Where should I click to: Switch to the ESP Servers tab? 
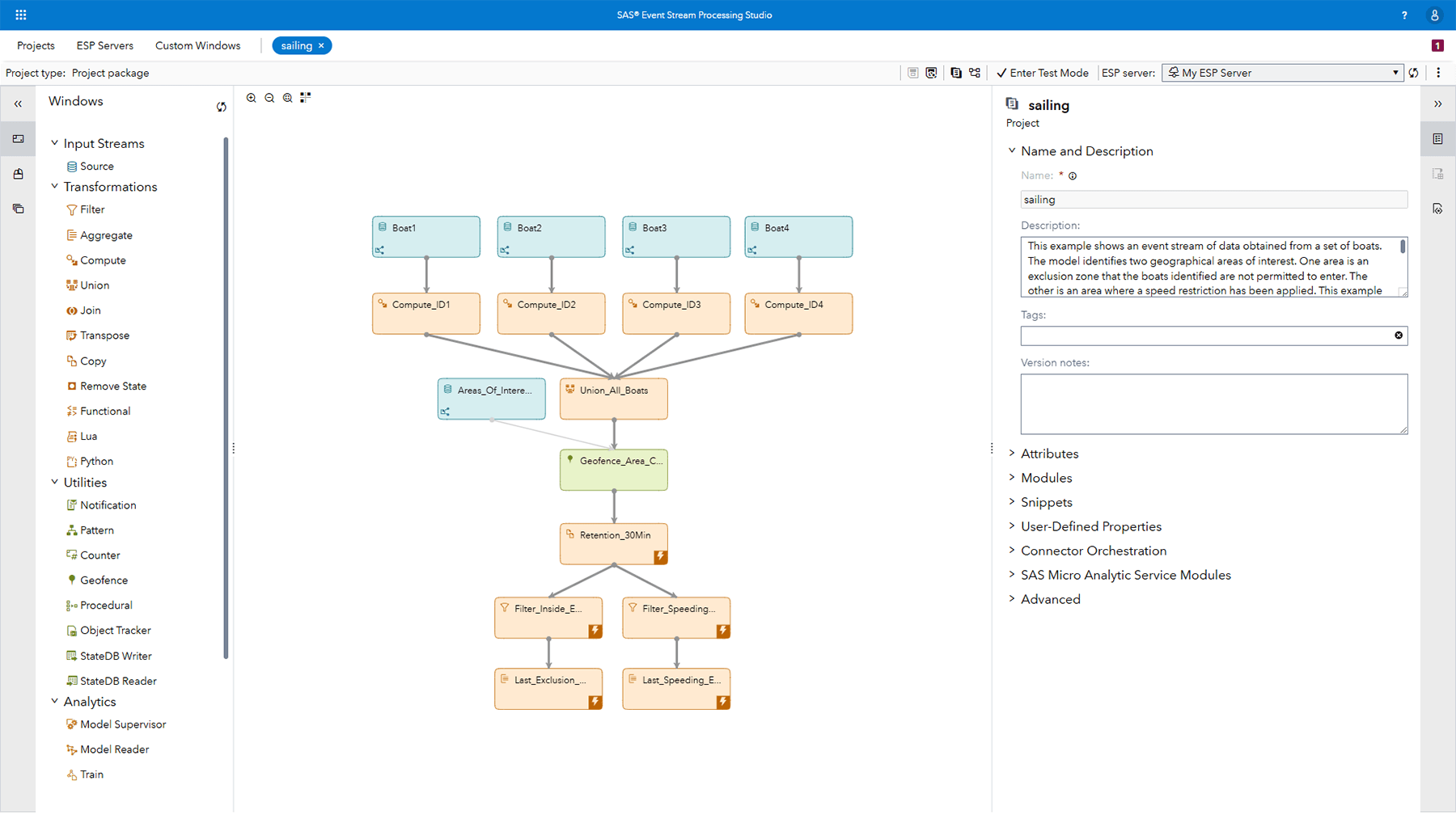[105, 46]
